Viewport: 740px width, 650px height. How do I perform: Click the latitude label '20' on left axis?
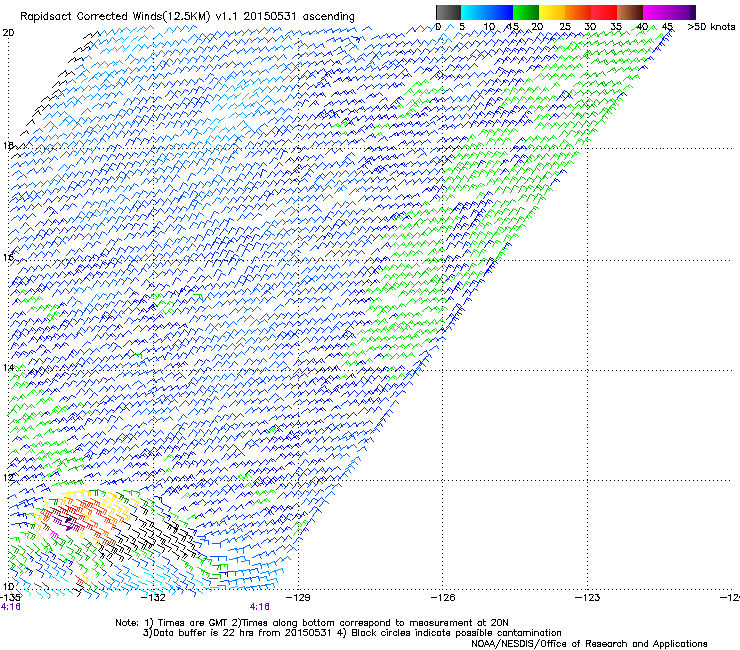pyautogui.click(x=8, y=33)
